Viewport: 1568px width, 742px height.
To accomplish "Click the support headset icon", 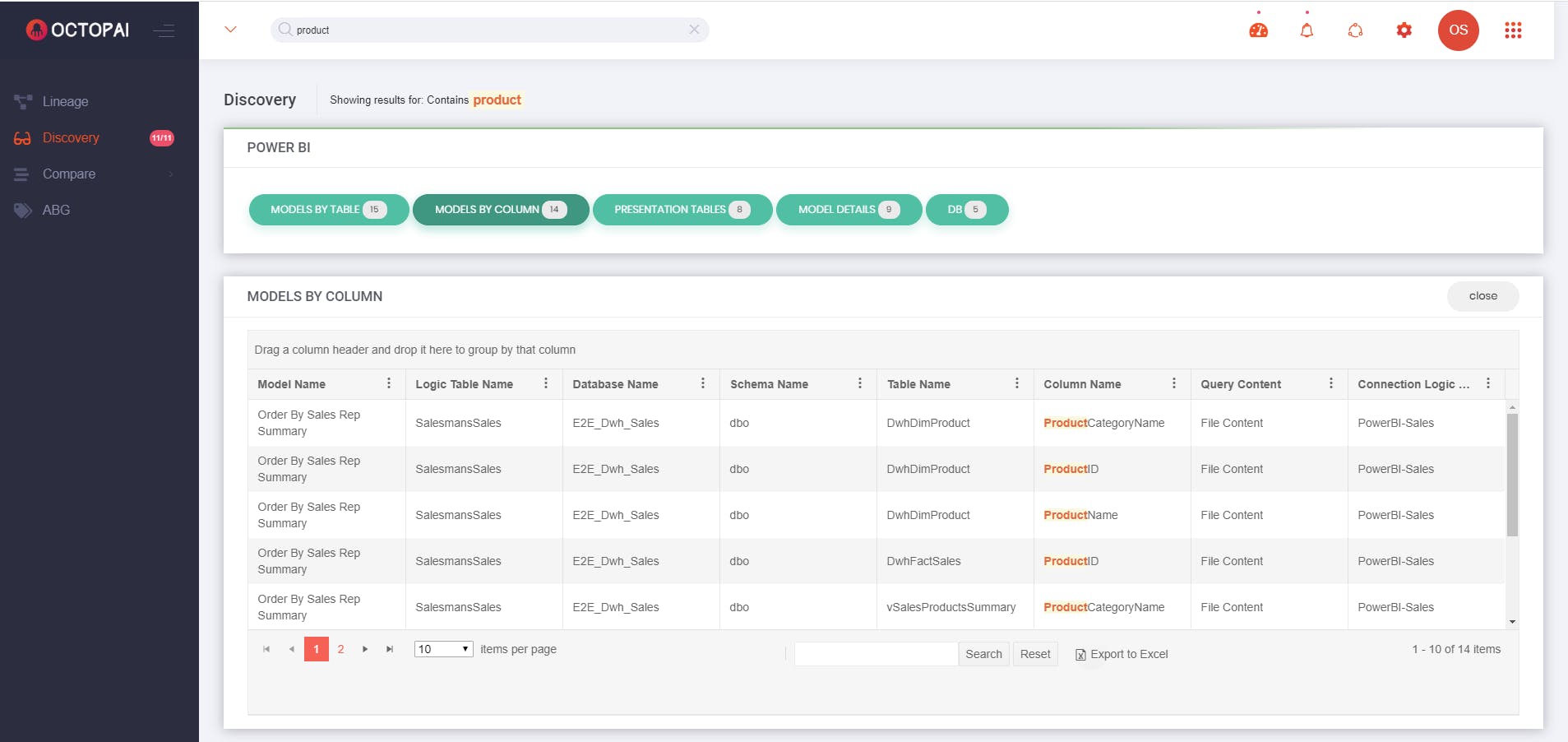I will [1355, 30].
